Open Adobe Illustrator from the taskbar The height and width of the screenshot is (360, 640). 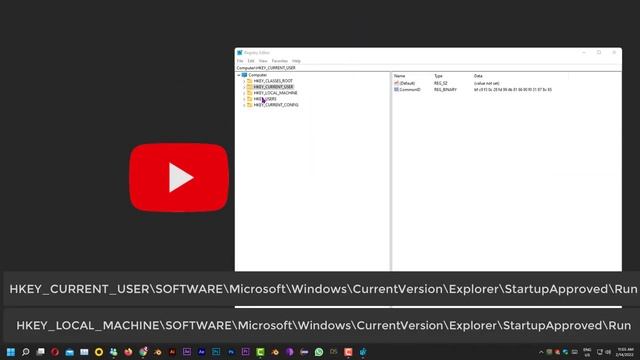coord(172,352)
